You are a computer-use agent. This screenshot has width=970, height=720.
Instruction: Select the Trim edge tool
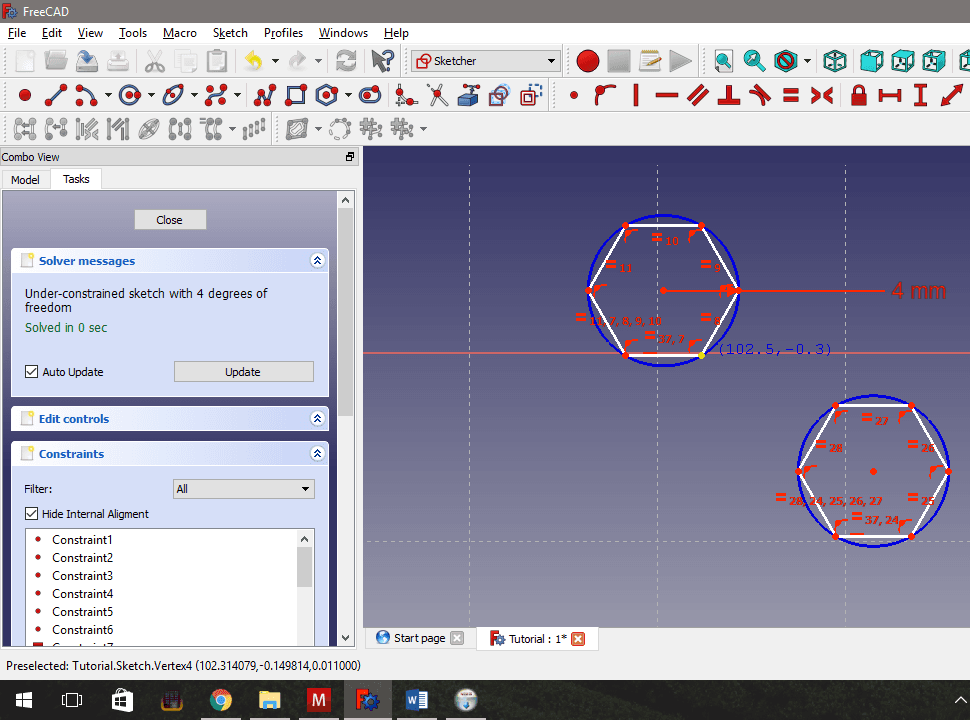click(x=435, y=95)
